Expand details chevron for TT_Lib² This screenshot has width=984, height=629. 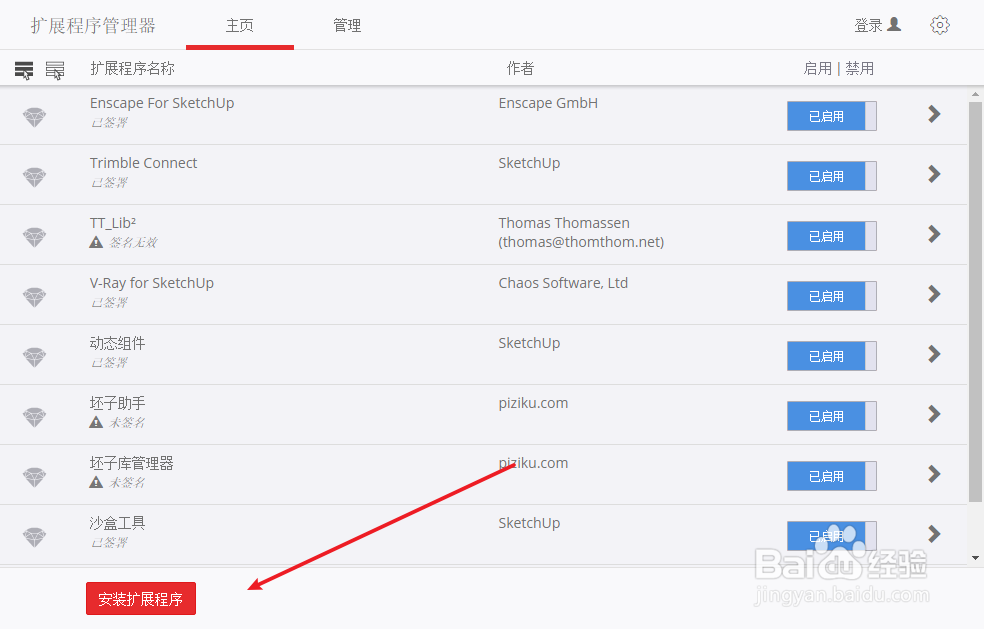coord(934,234)
